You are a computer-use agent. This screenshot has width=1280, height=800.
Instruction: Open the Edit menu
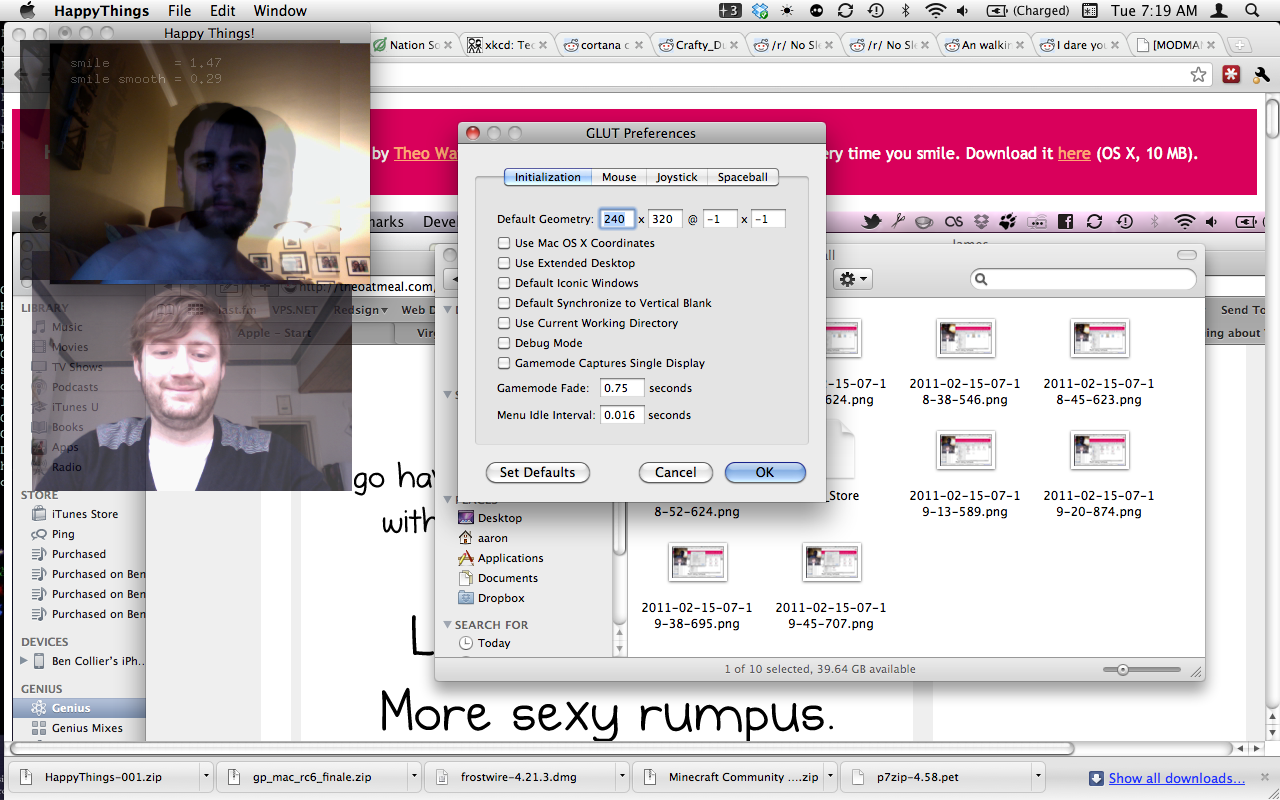222,11
